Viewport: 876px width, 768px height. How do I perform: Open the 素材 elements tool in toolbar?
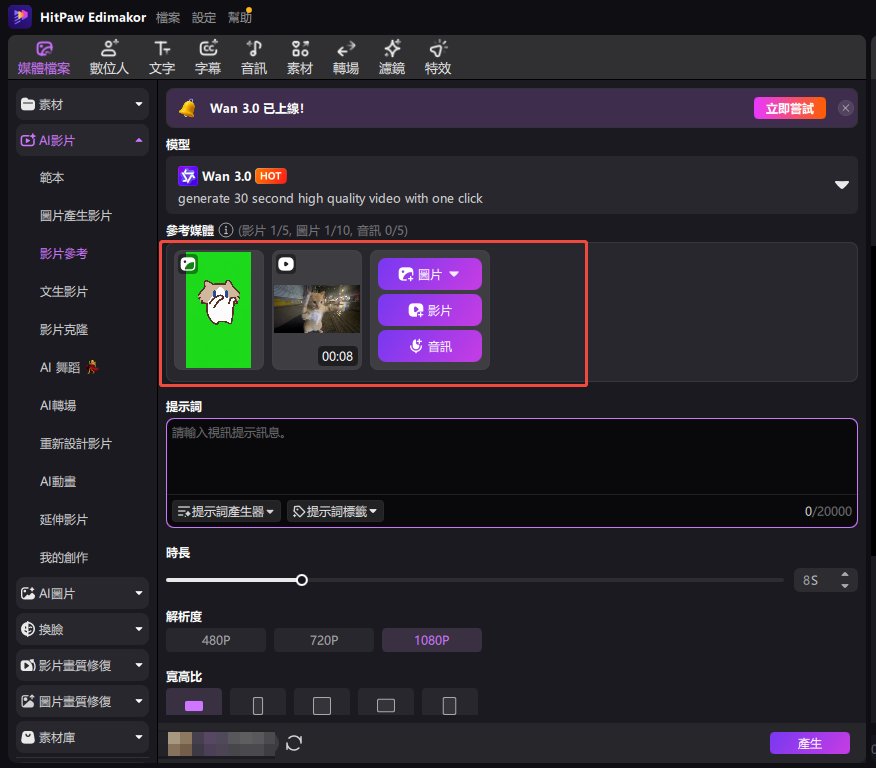coord(299,58)
